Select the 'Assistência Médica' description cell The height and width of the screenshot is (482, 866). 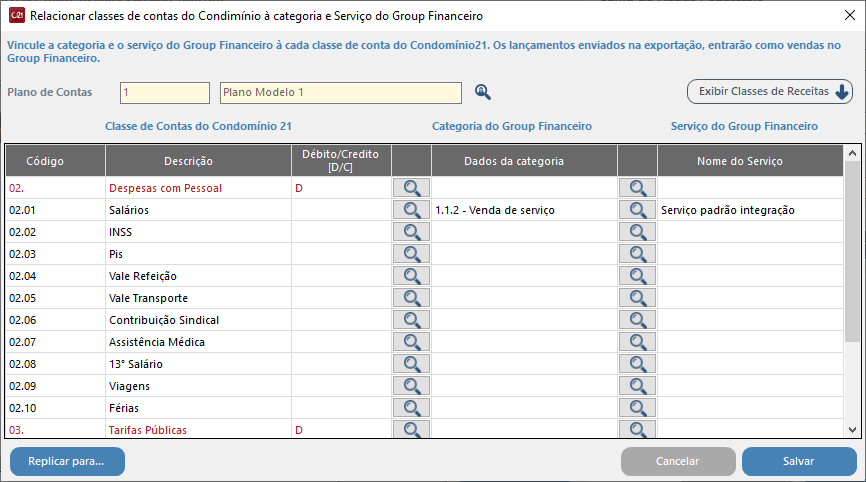[x=198, y=342]
